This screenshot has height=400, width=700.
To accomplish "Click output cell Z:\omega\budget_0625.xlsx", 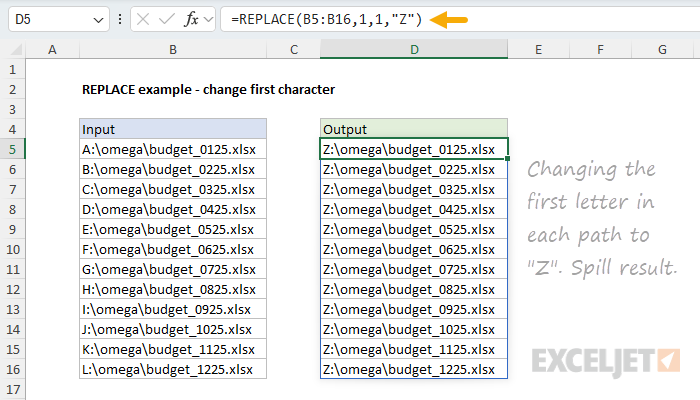I will tap(414, 249).
